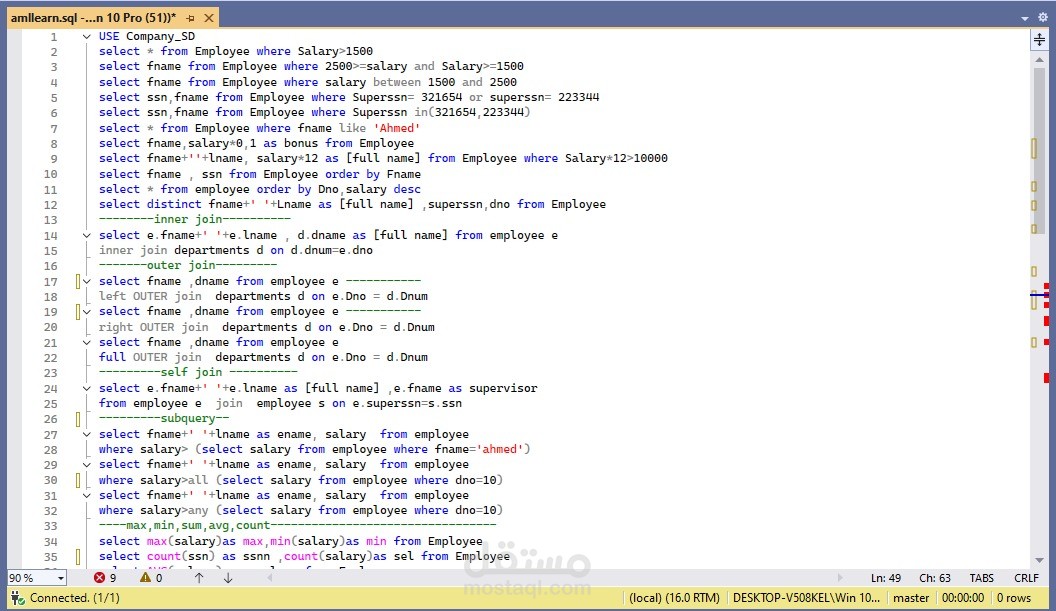
Task: Click the 'Ahmed' string literal on line 7
Action: [x=397, y=128]
